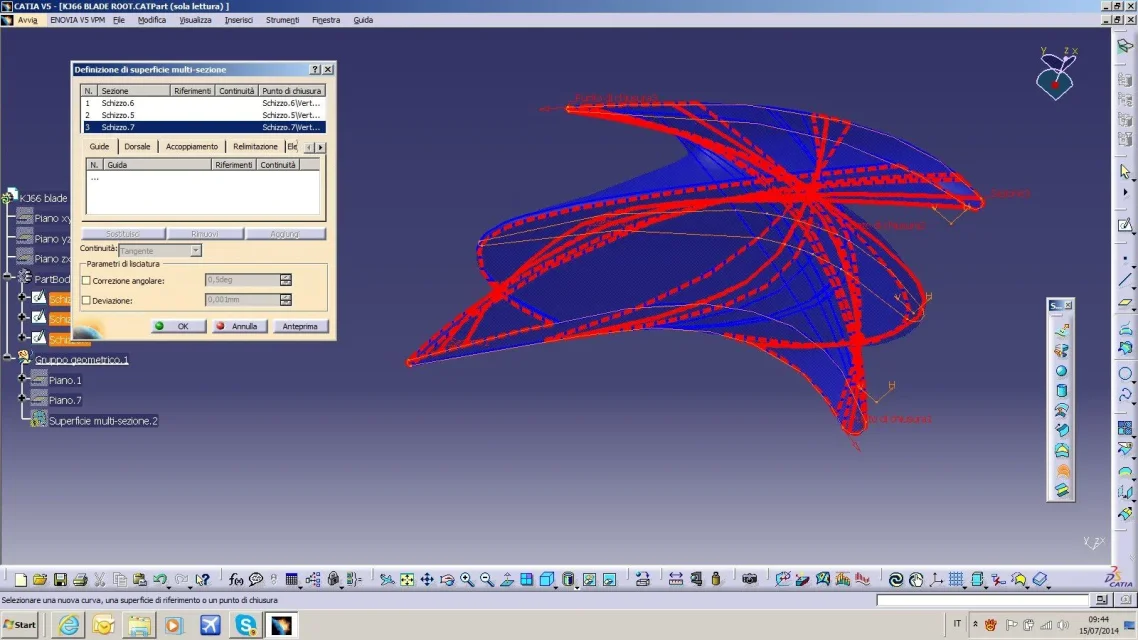Open the Avvia menu
Image resolution: width=1138 pixels, height=640 pixels.
coord(28,20)
